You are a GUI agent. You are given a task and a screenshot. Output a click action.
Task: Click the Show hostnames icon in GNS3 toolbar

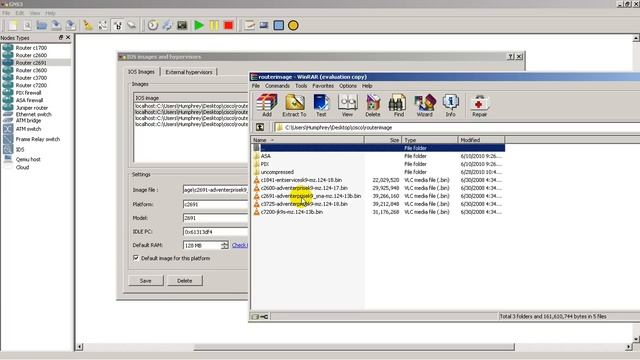[118, 25]
